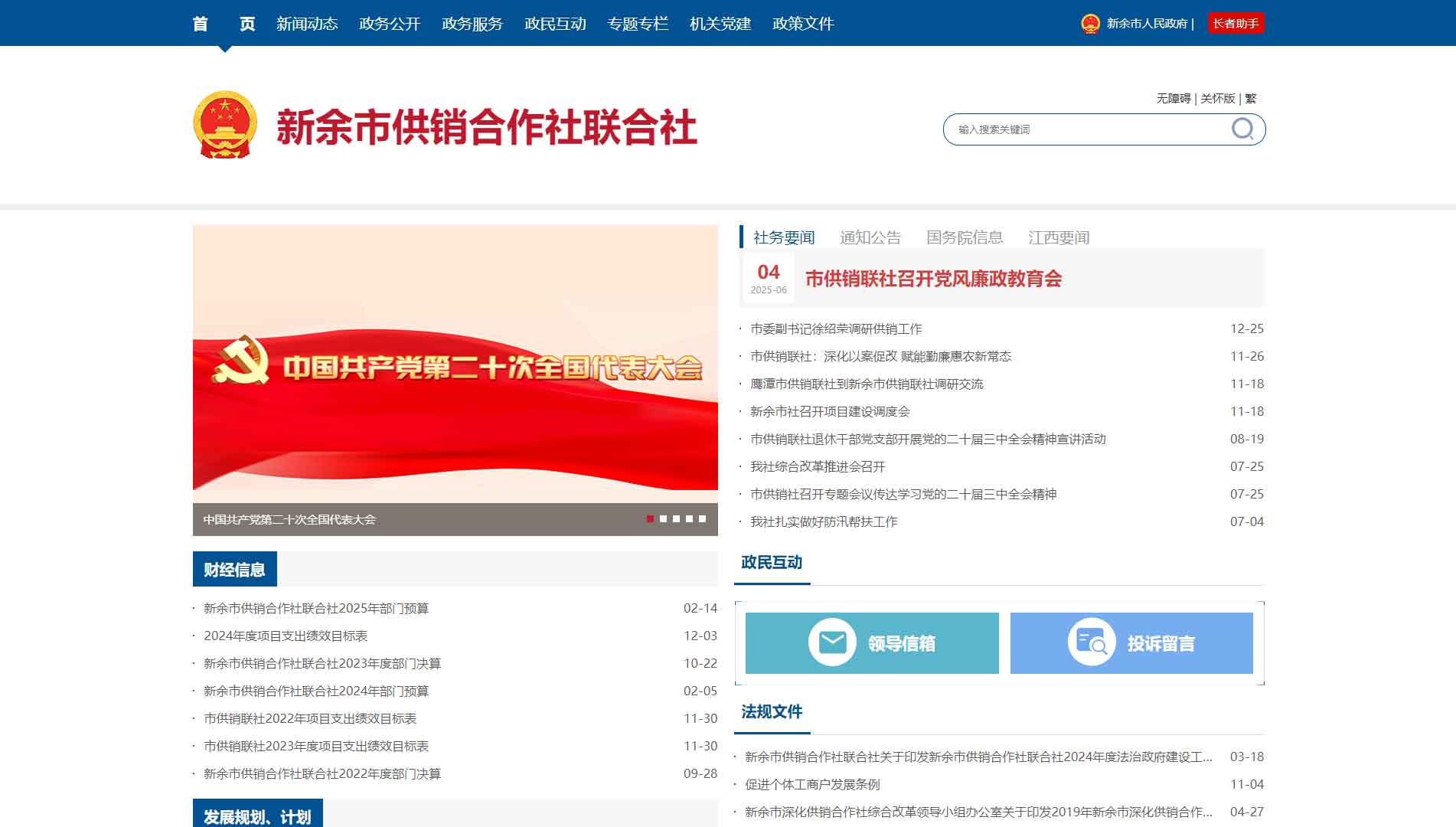This screenshot has width=1456, height=827.
Task: Open the 政民互动 navigation menu
Action: [555, 24]
